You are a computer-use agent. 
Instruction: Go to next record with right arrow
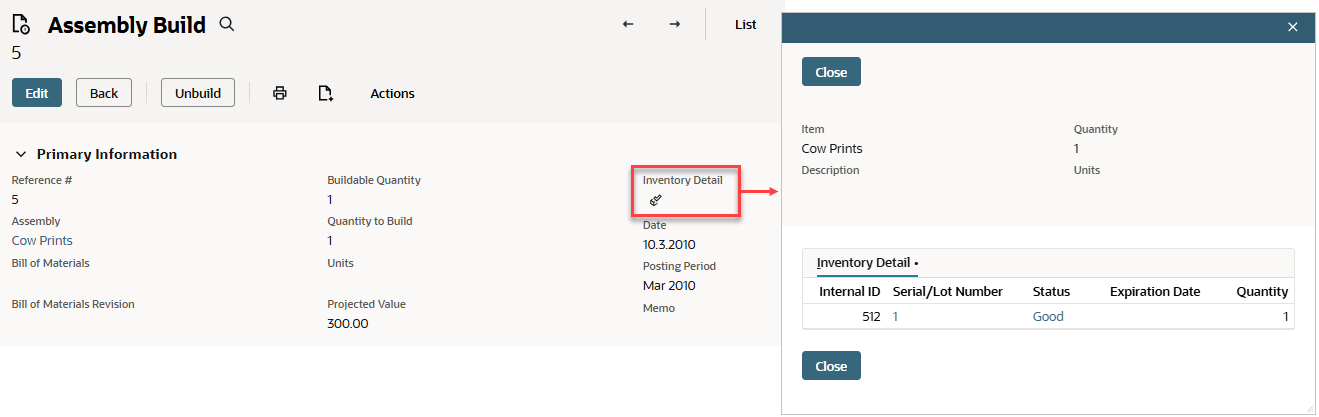[x=675, y=24]
